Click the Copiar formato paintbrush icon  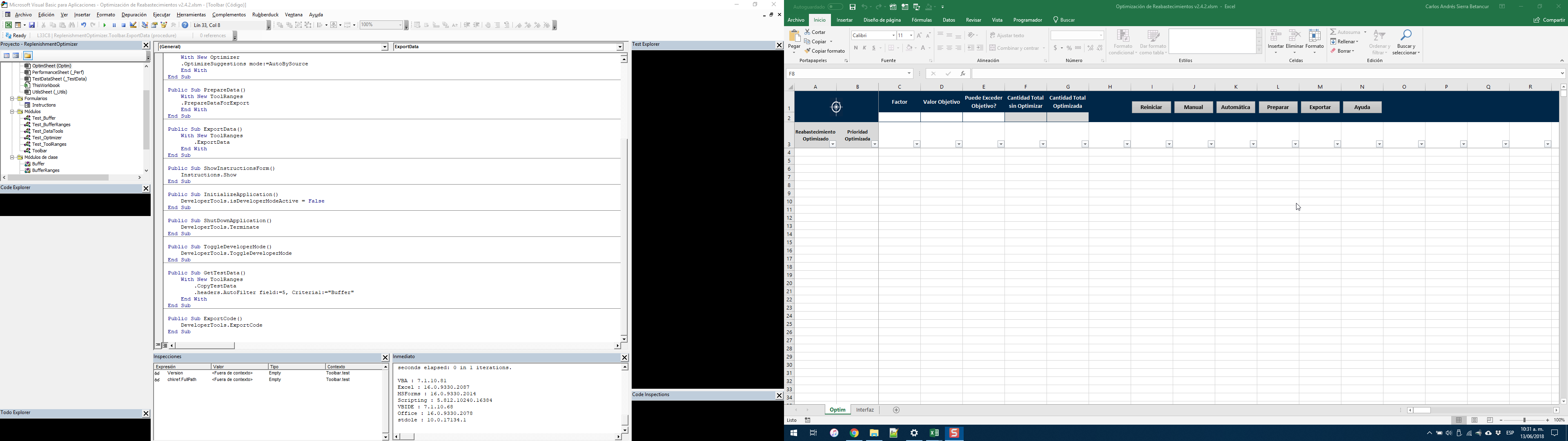[808, 51]
